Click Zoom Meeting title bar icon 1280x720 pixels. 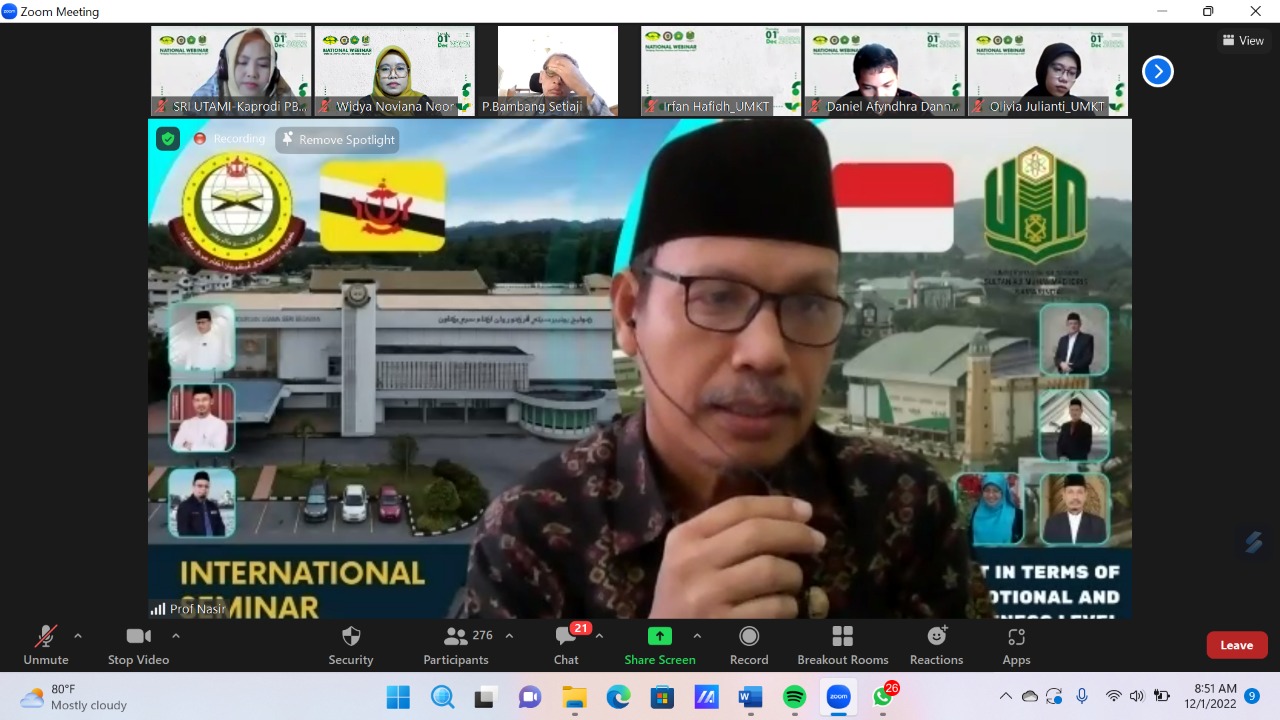pos(9,12)
